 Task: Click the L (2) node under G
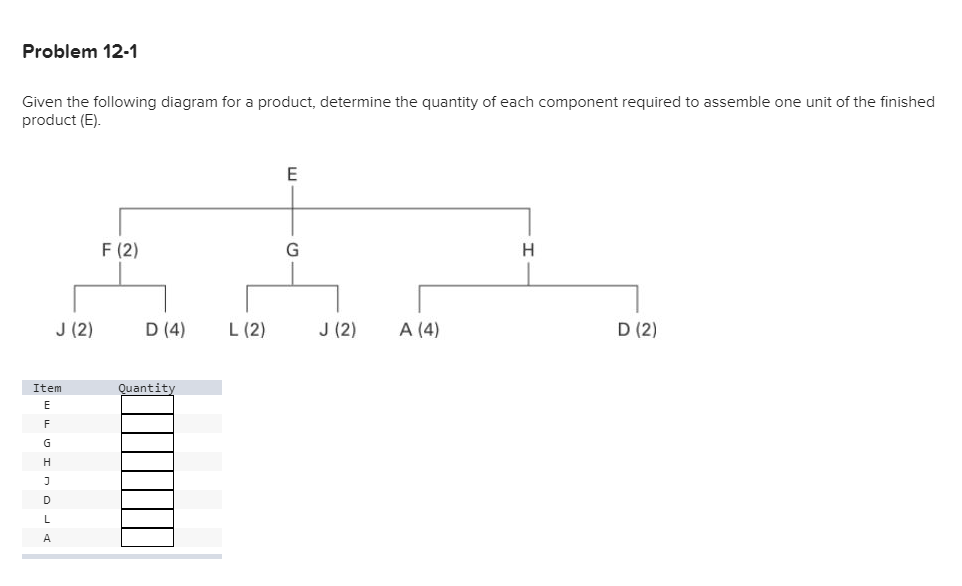coord(246,329)
